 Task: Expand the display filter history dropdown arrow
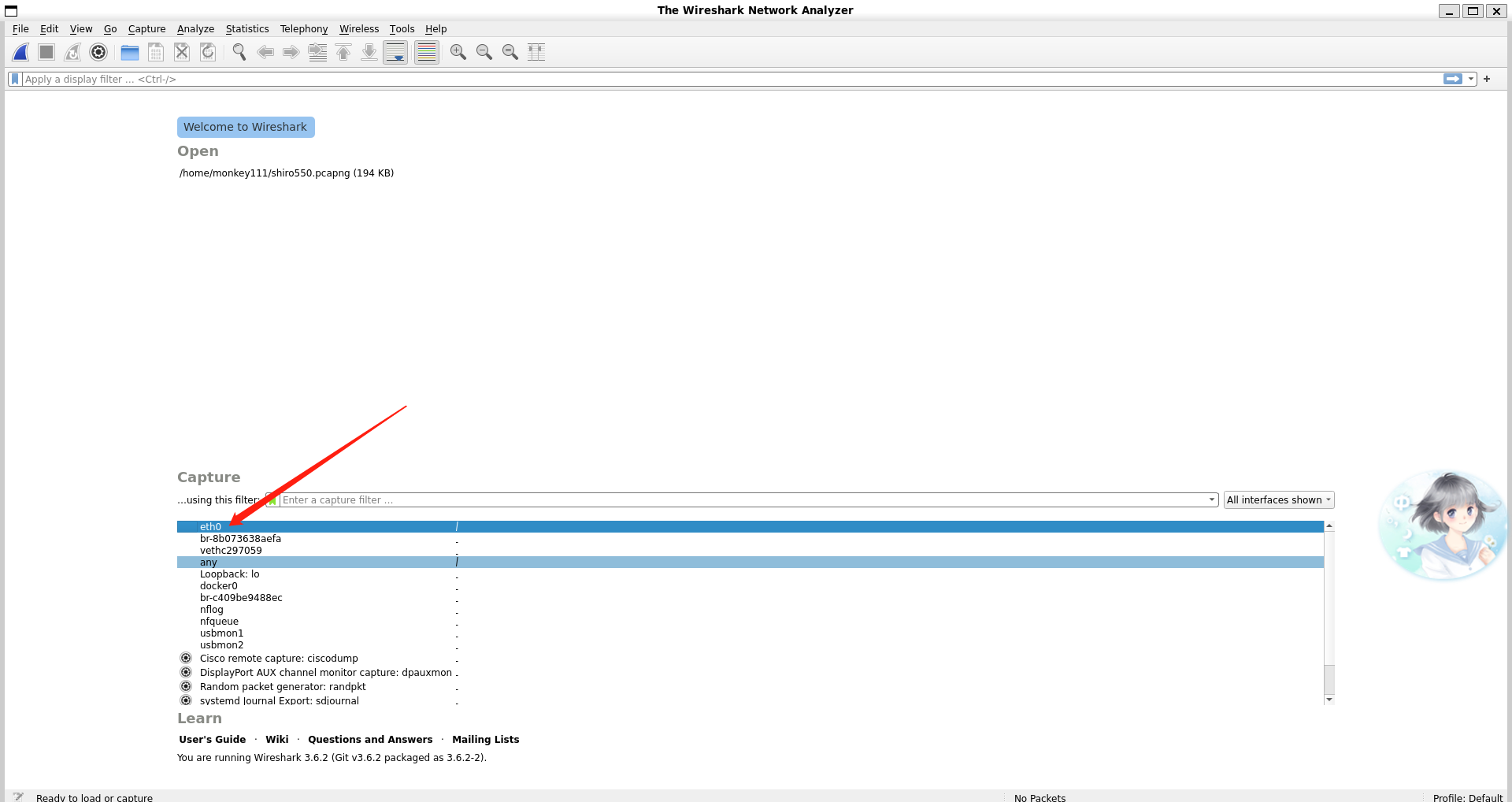[1470, 79]
